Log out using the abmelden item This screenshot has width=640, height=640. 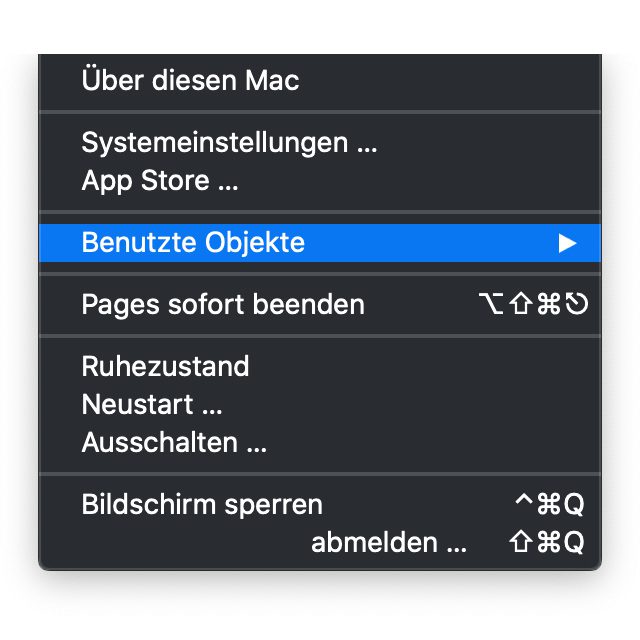[x=389, y=543]
